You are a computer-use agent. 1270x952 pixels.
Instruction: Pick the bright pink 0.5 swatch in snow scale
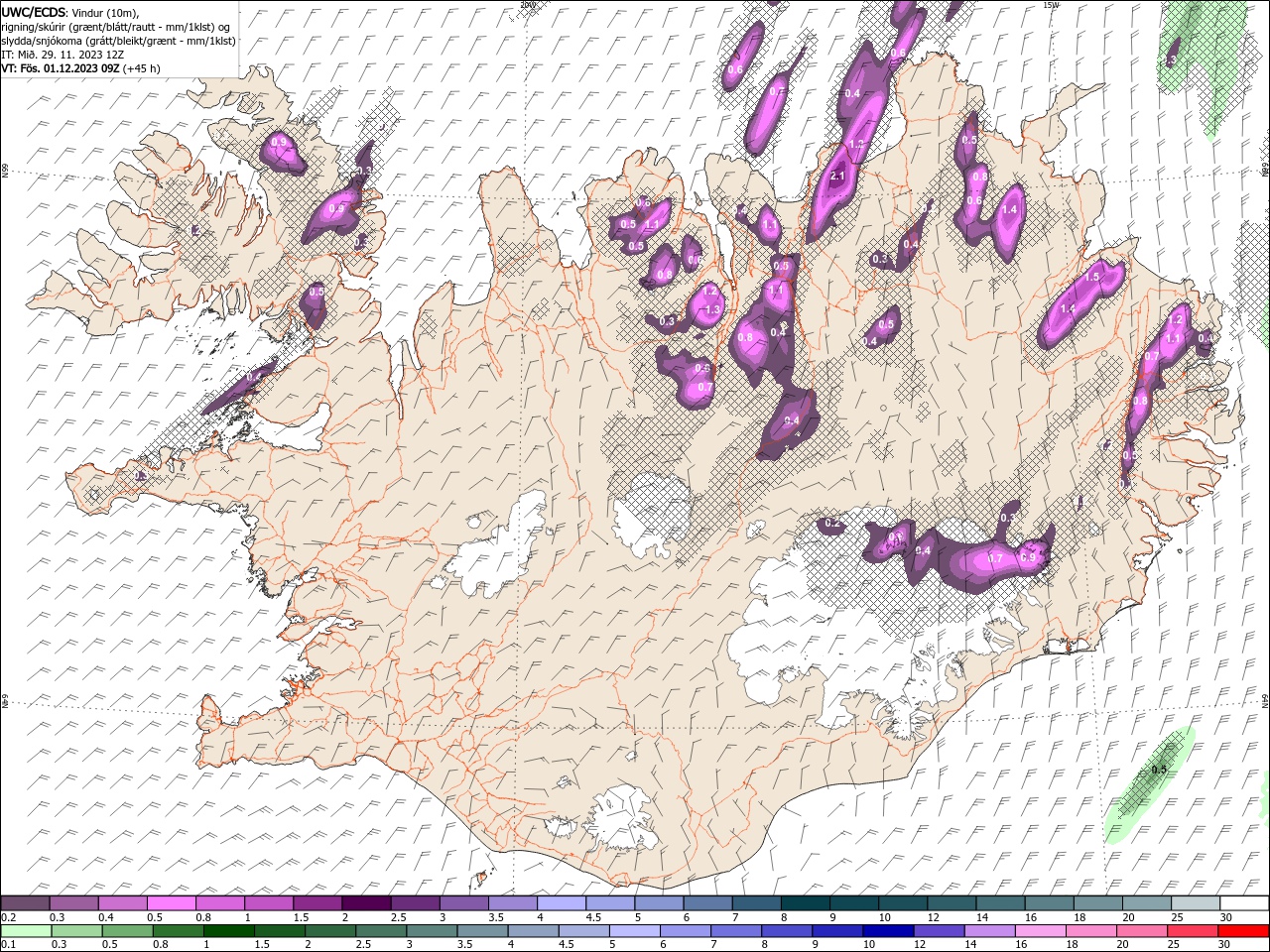click(x=172, y=902)
